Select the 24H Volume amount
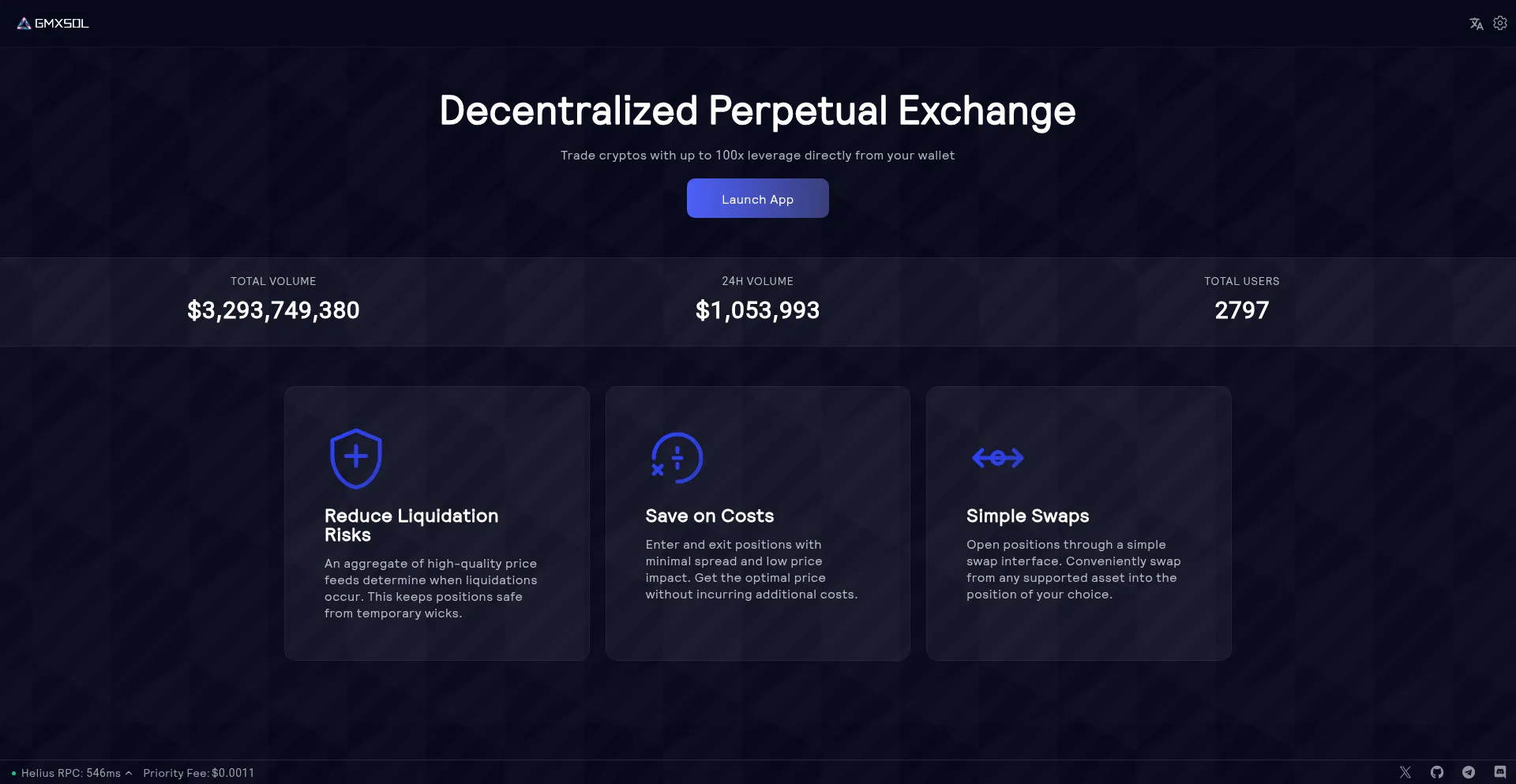The width and height of the screenshot is (1516, 784). click(757, 310)
